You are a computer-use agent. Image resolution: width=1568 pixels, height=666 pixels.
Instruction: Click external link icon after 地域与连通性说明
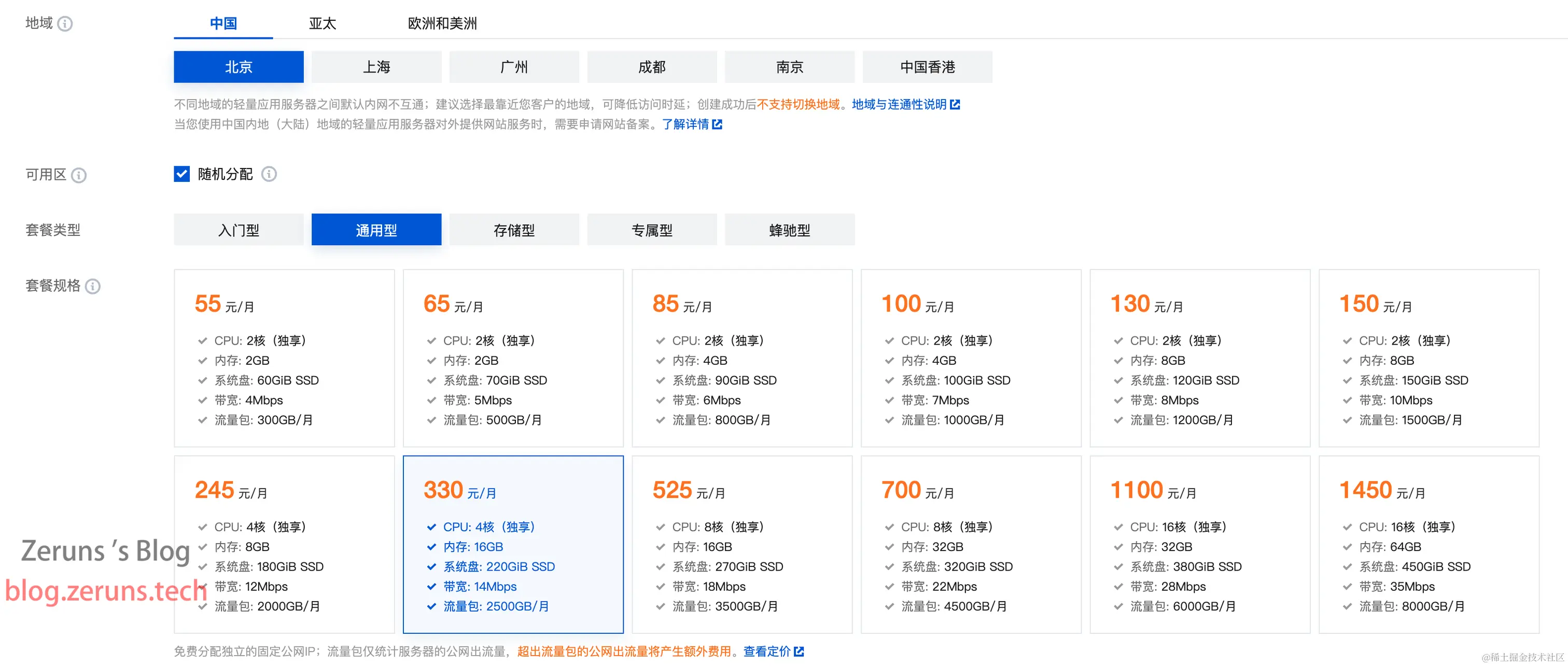click(955, 105)
